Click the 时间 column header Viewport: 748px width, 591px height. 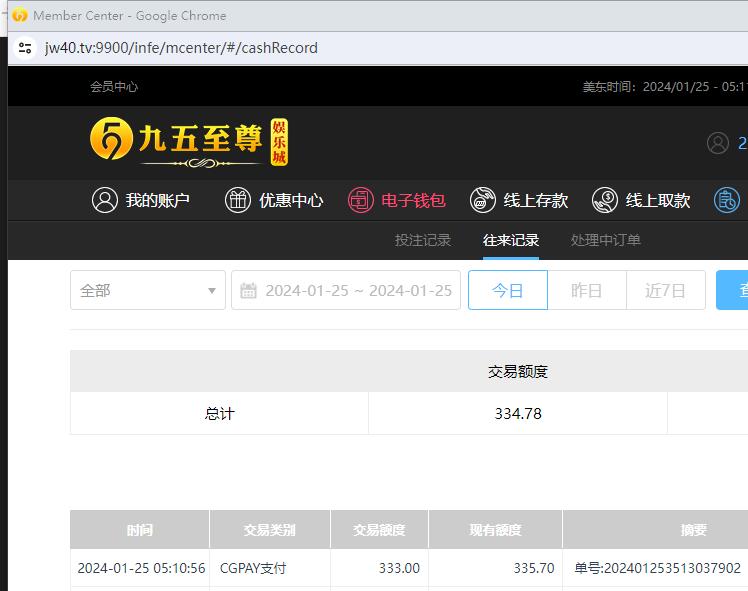point(140,529)
